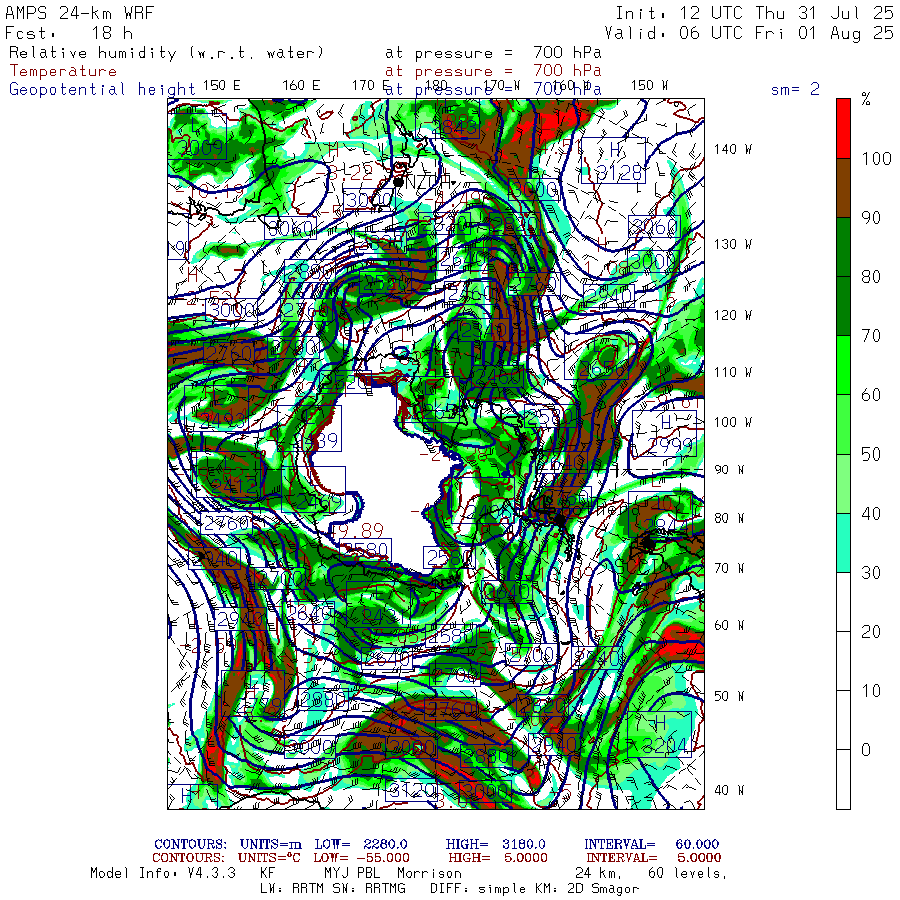Click the 'H 3204' high-pressure box
This screenshot has width=900, height=900.
[x=659, y=734]
